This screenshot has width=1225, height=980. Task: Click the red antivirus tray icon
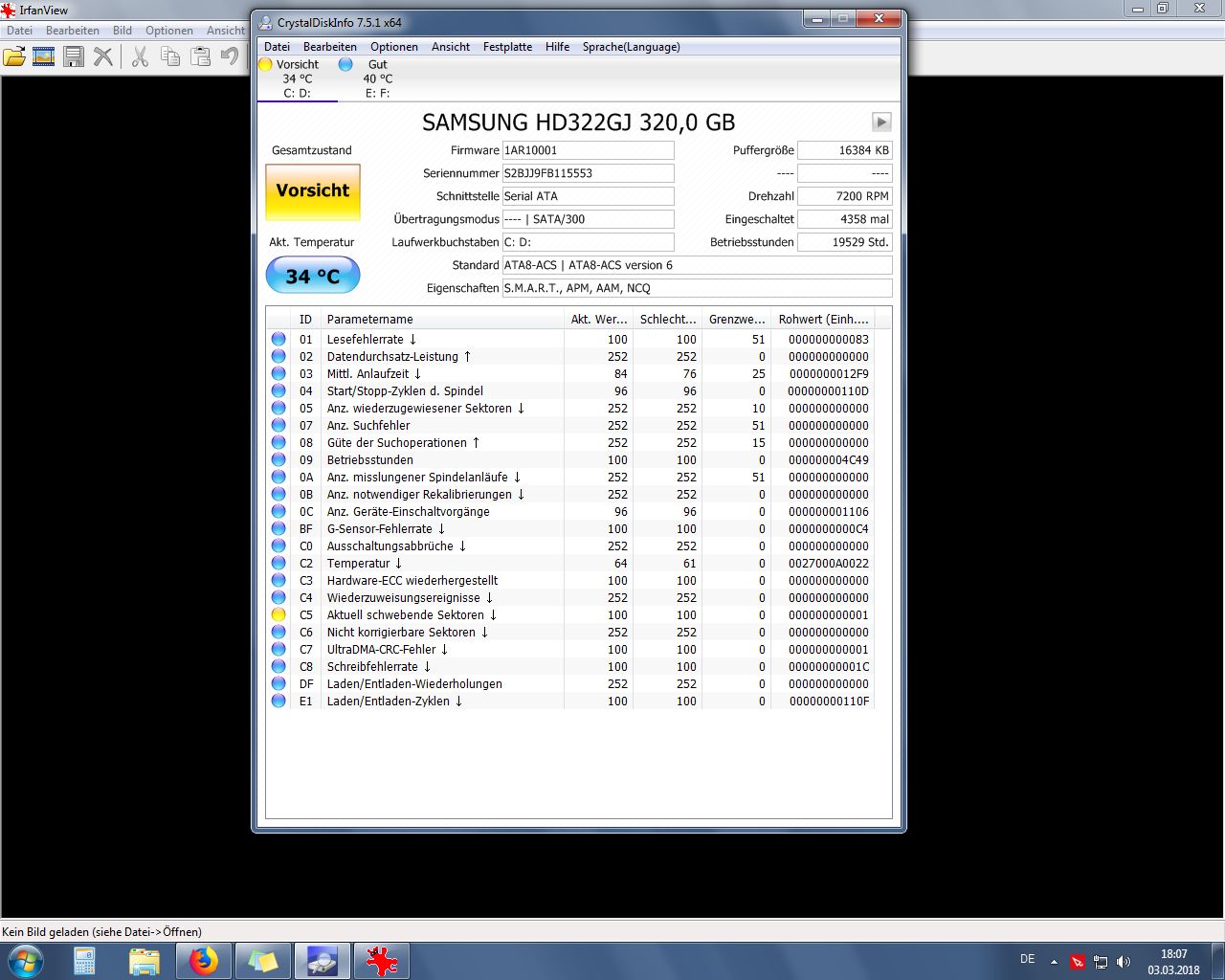[x=1078, y=962]
